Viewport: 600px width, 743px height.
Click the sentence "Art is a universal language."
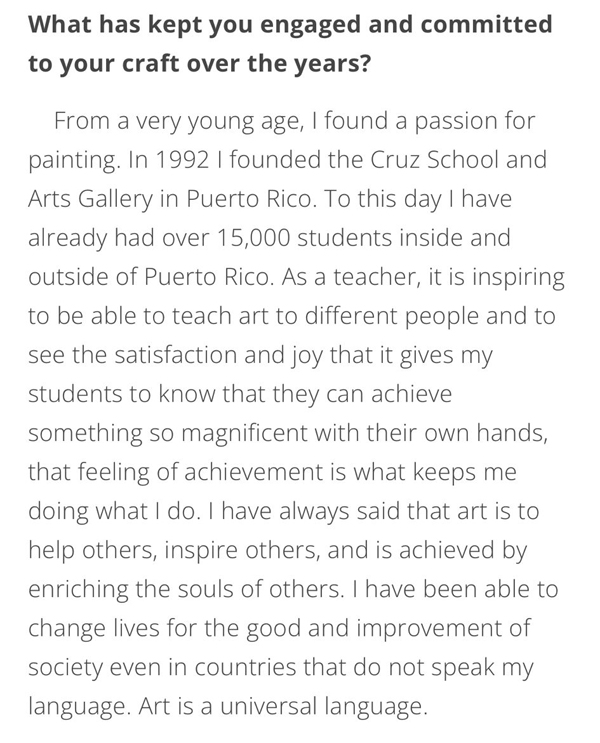283,707
